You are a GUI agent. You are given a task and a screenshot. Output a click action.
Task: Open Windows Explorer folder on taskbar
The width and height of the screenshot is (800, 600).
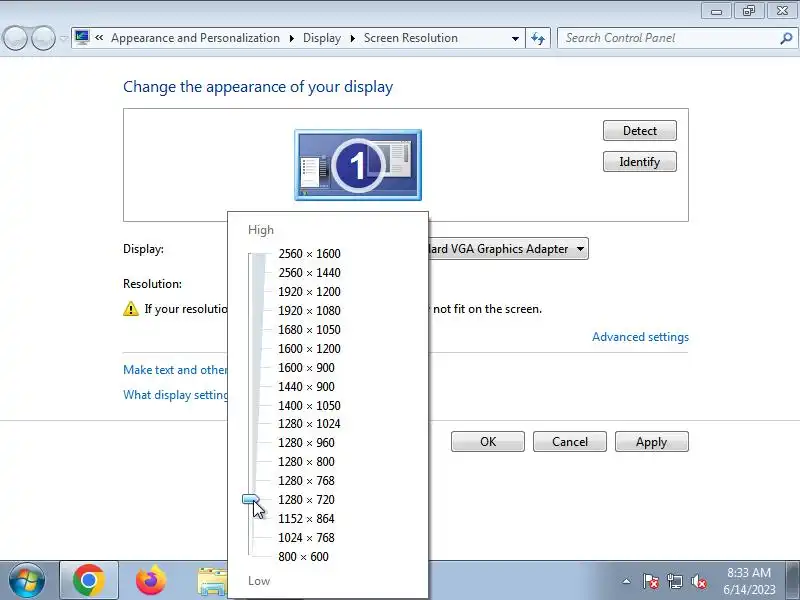[212, 582]
